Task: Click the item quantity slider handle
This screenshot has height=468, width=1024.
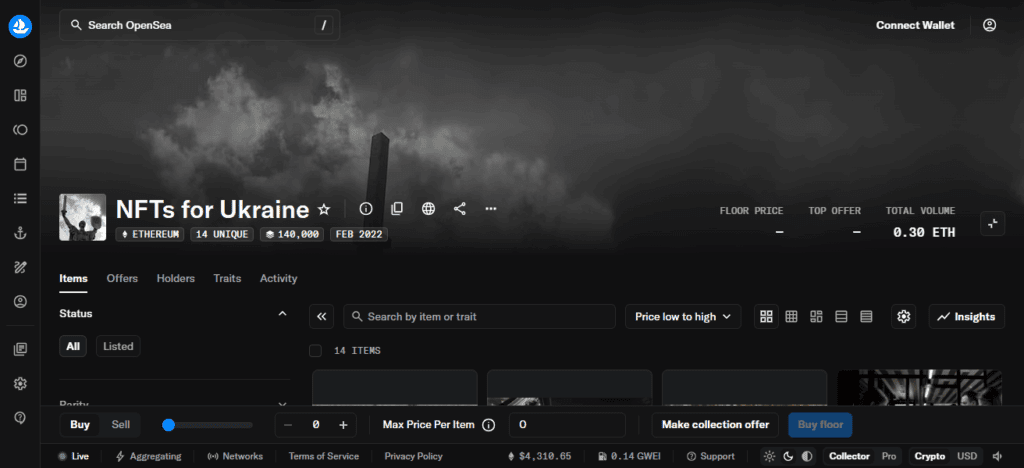Action: coord(169,425)
